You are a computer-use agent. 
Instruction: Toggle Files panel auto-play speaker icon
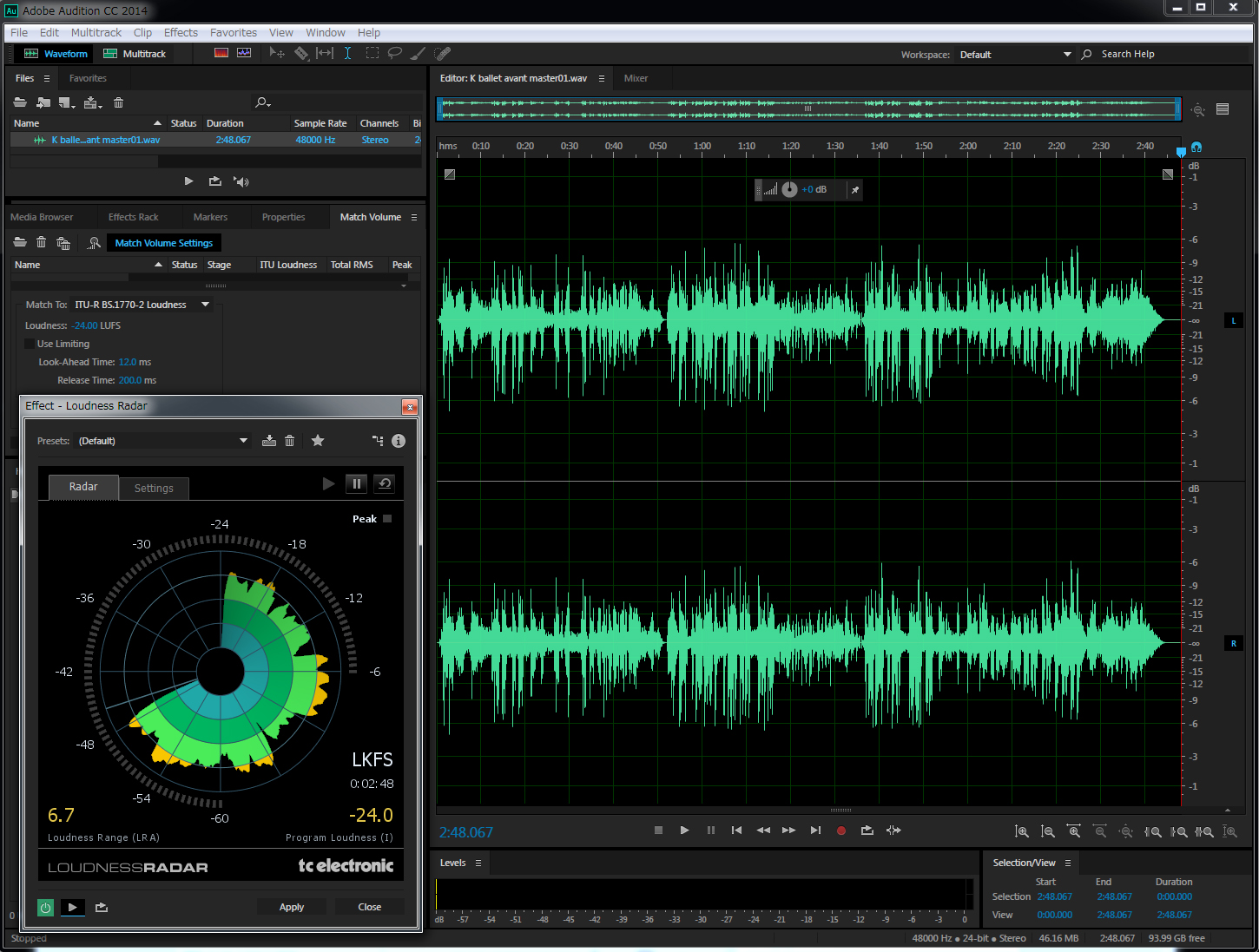coord(241,181)
